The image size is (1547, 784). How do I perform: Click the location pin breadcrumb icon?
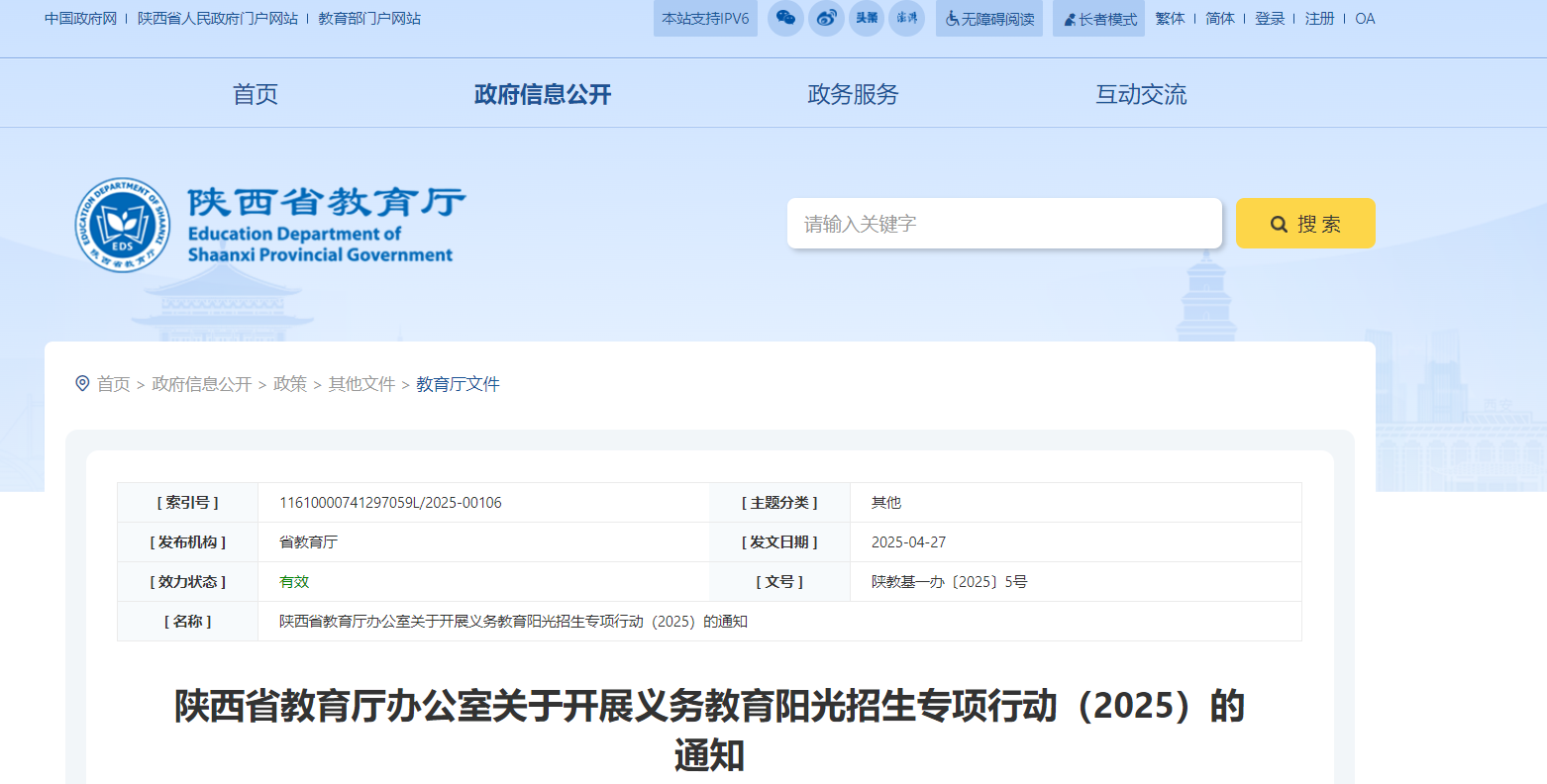click(82, 383)
